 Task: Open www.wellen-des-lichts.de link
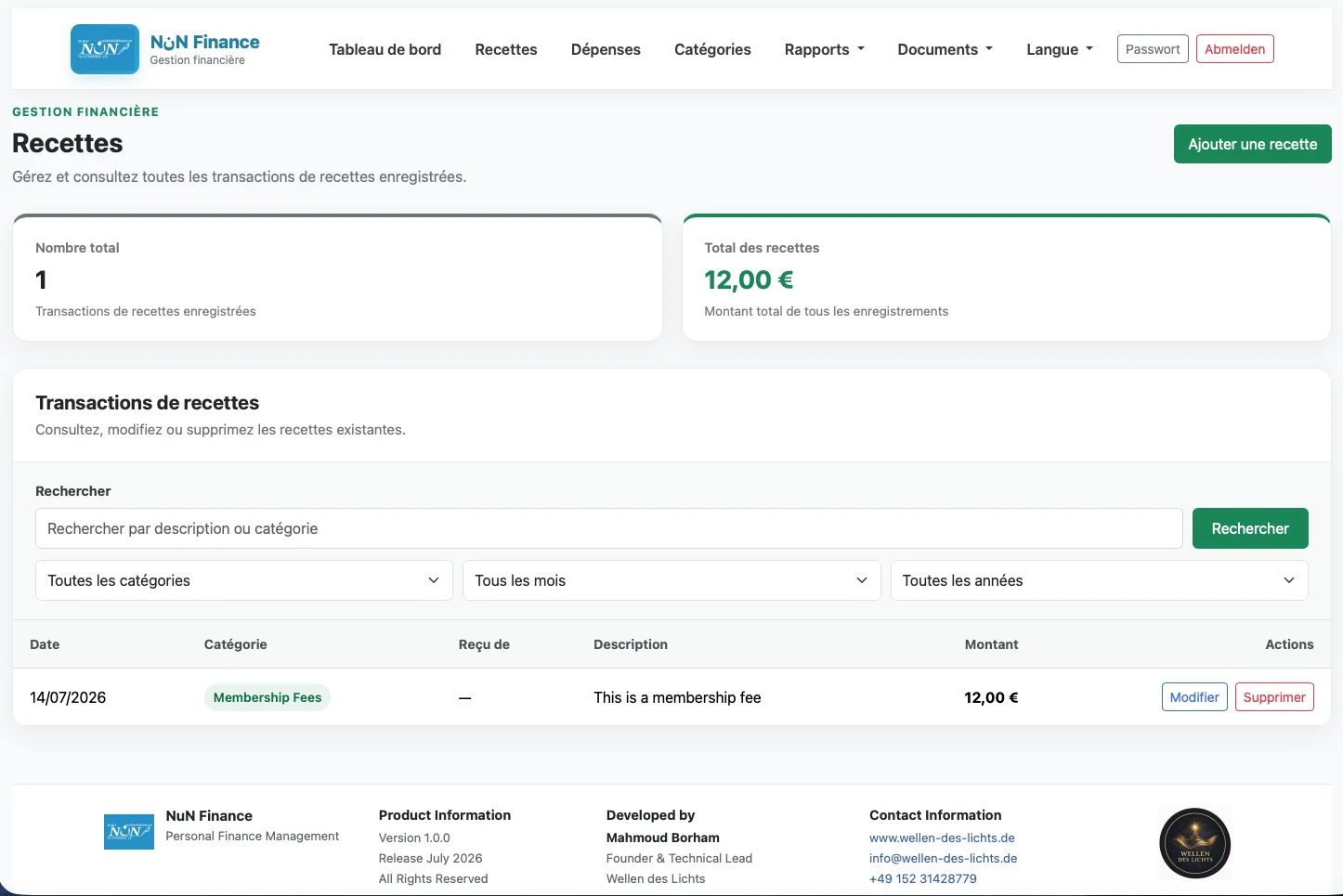(x=942, y=838)
